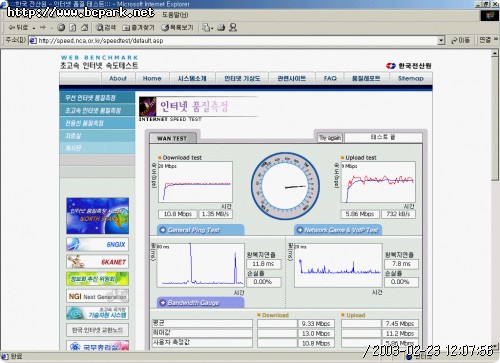Screen dimensions: 500x363
Task: Click the 테스트 끝 status field
Action: click(x=383, y=137)
